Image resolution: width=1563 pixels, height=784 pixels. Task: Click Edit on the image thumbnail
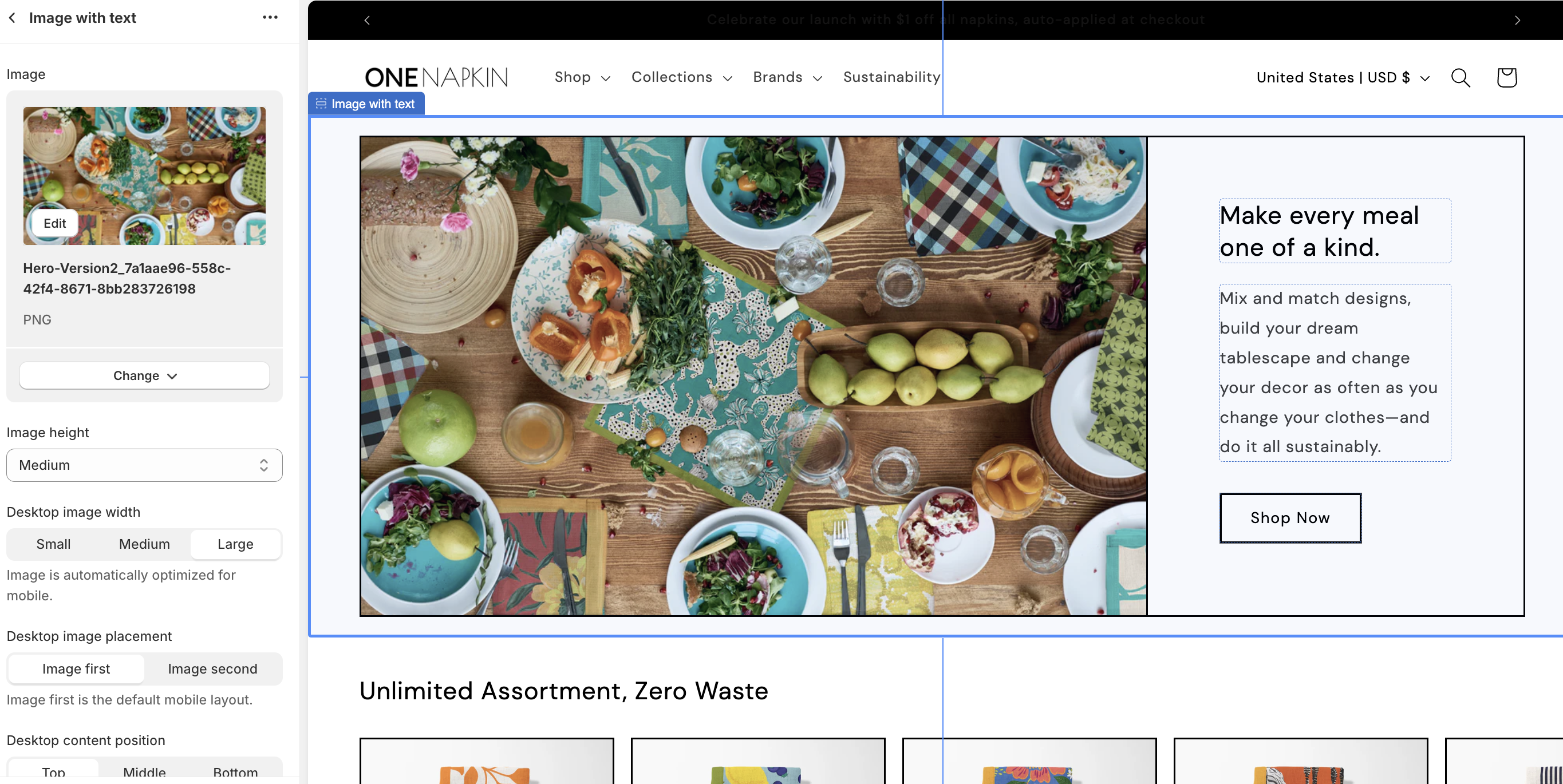pos(54,223)
